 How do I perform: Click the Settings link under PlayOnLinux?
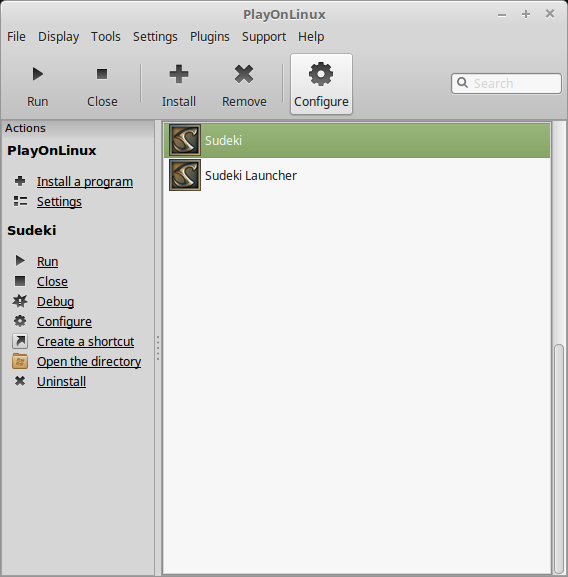[x=59, y=202]
